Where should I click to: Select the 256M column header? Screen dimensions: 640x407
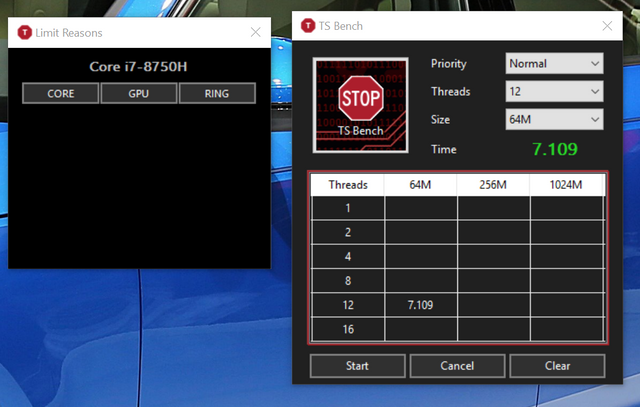[x=493, y=185]
